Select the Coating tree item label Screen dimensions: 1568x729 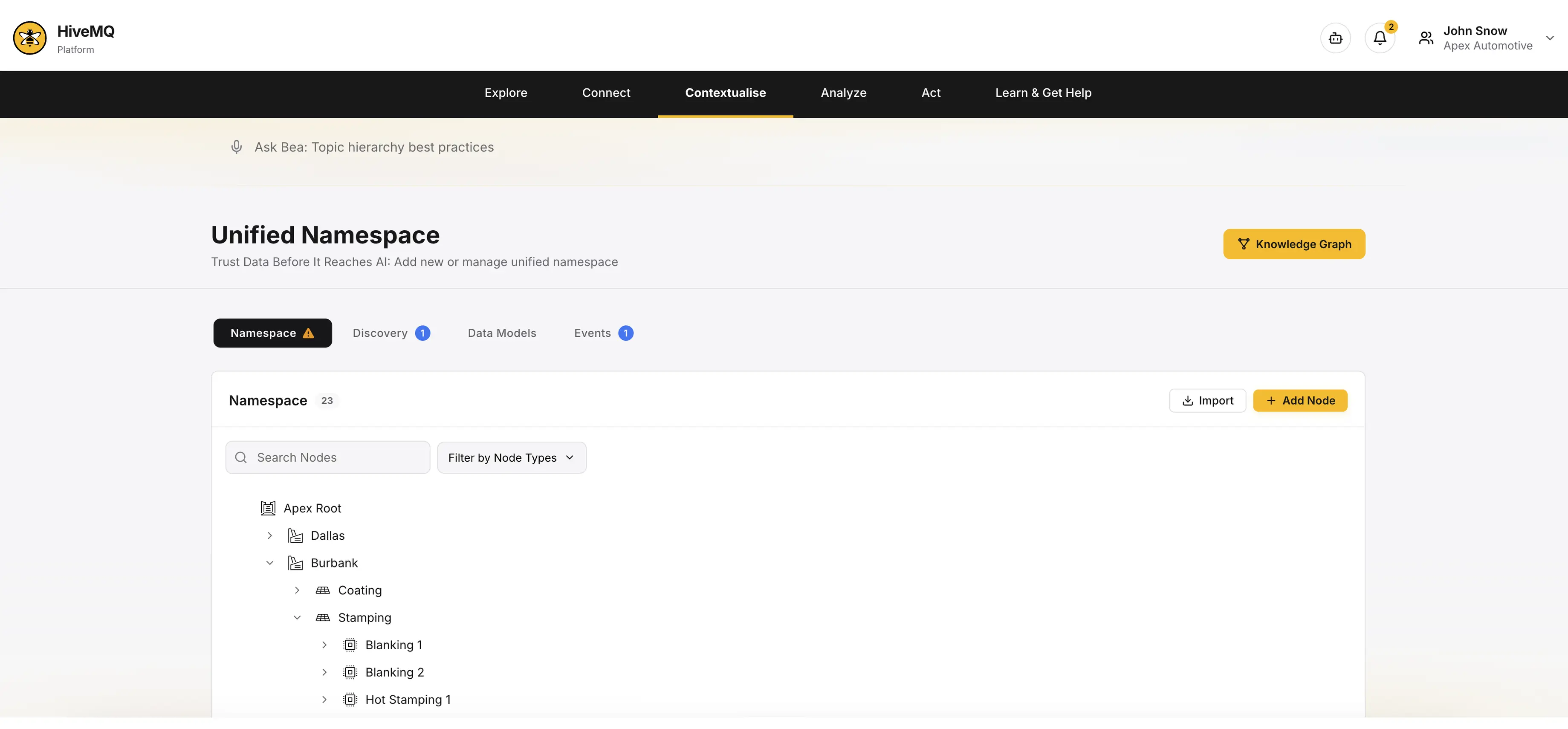pyautogui.click(x=360, y=590)
